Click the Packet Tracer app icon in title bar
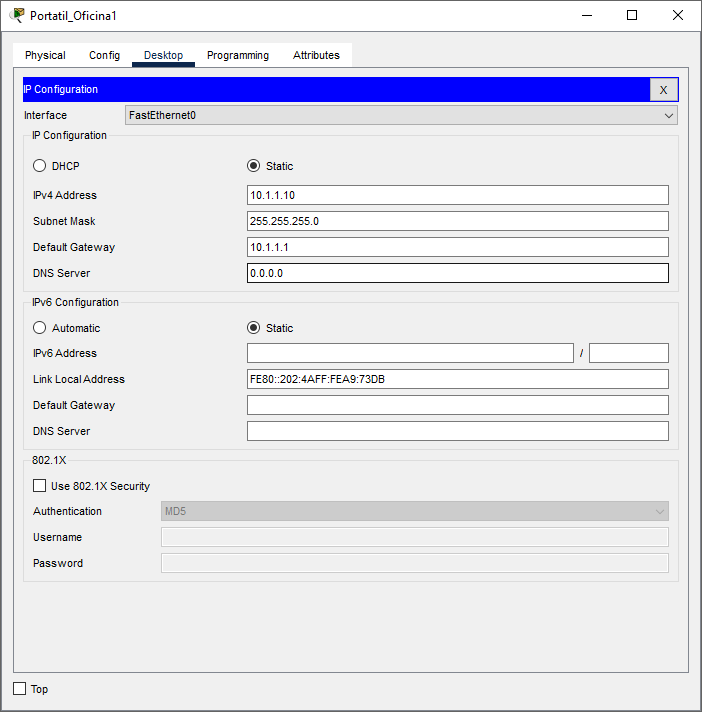Image resolution: width=702 pixels, height=712 pixels. click(x=17, y=15)
